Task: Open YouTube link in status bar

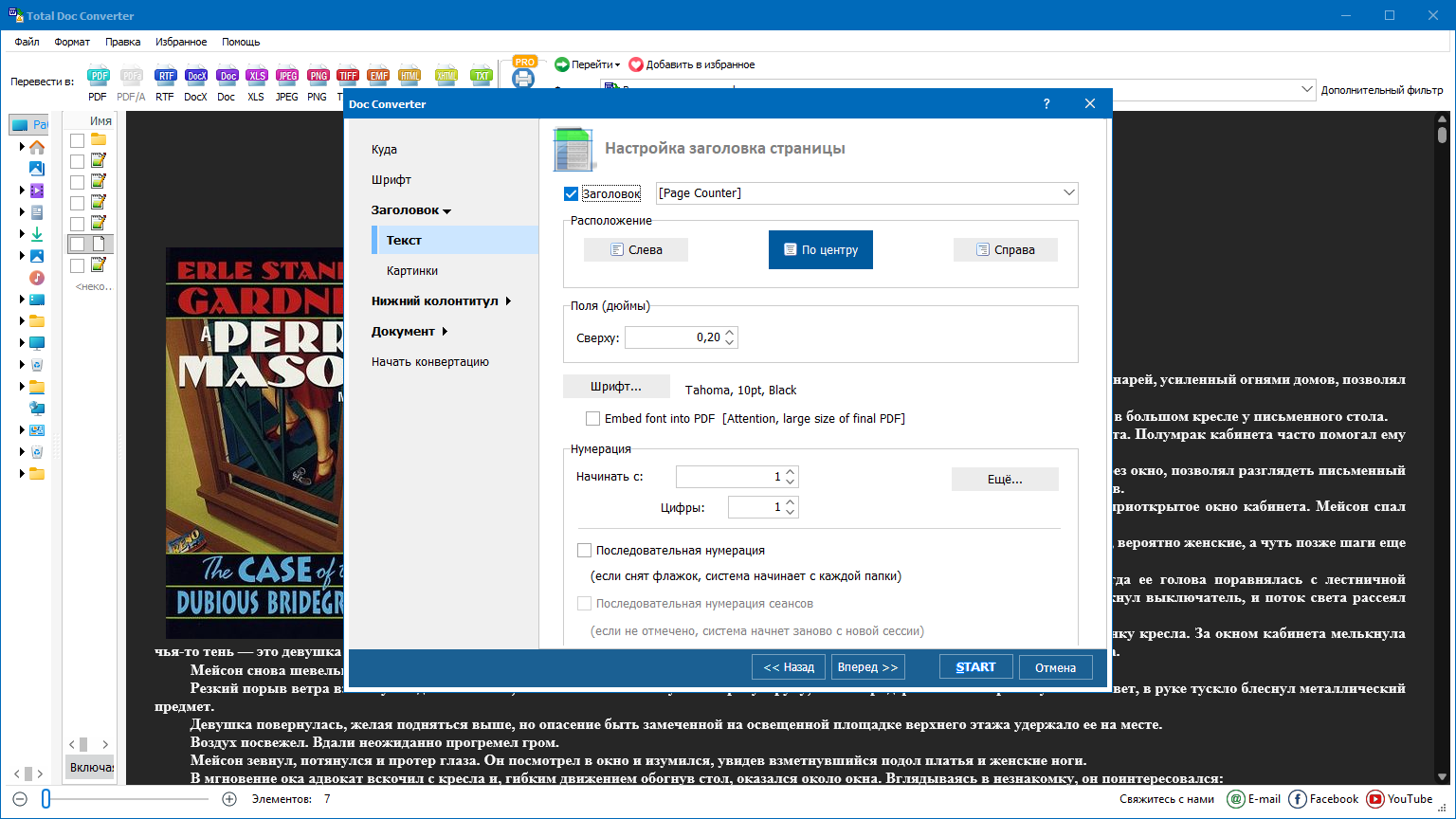Action: coord(1399,799)
